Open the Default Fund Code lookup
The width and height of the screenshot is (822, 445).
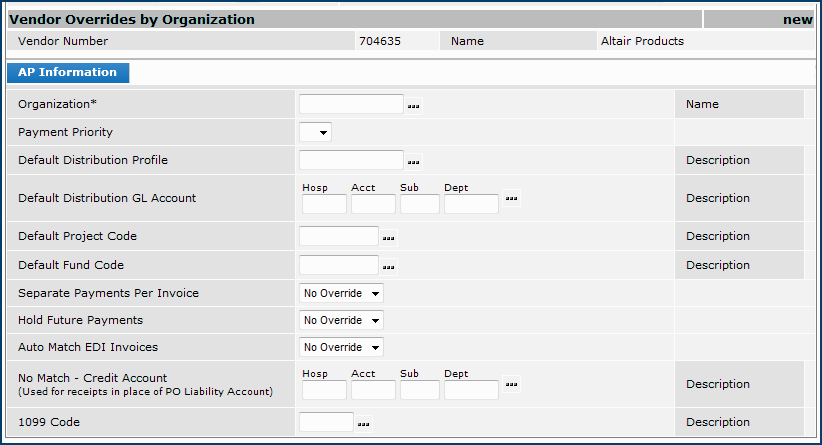click(x=389, y=266)
